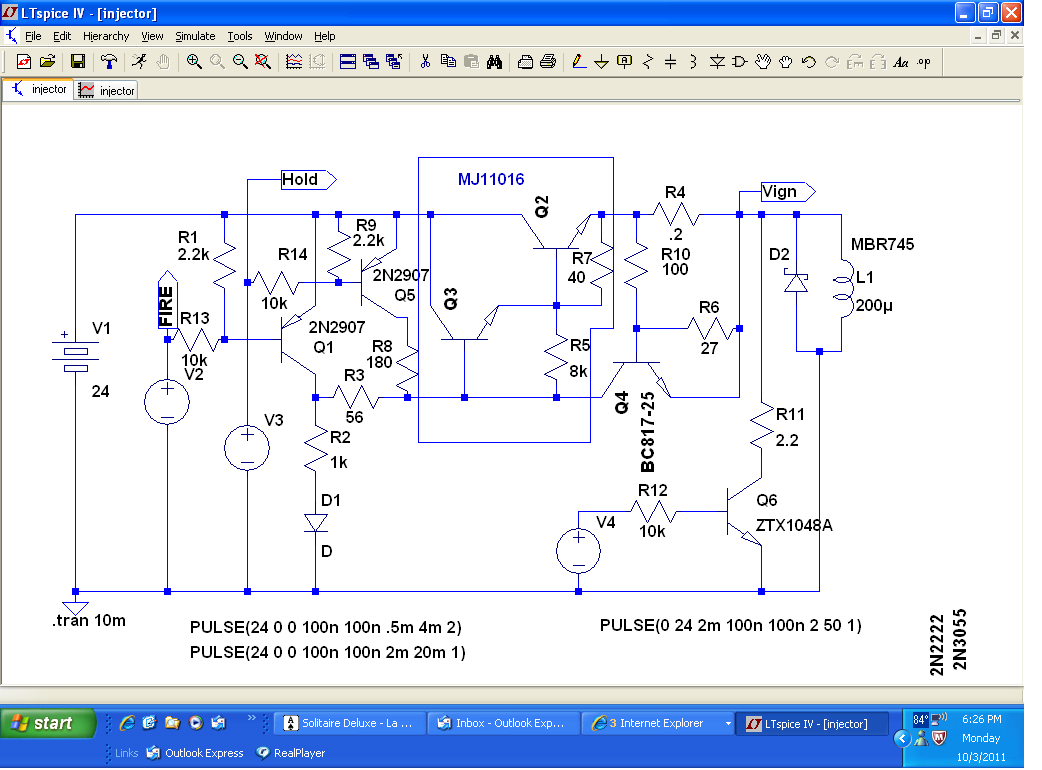
Task: Expand the Internet Explorer taskbar group arrow
Action: (x=728, y=723)
